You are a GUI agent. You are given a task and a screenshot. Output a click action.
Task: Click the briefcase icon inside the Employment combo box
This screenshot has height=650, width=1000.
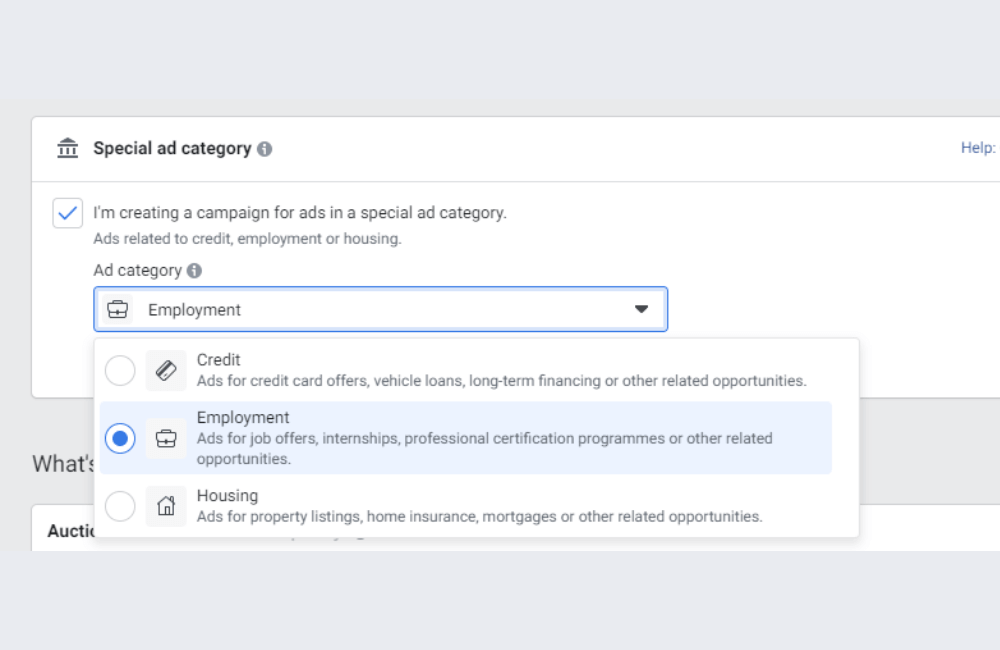pos(117,309)
